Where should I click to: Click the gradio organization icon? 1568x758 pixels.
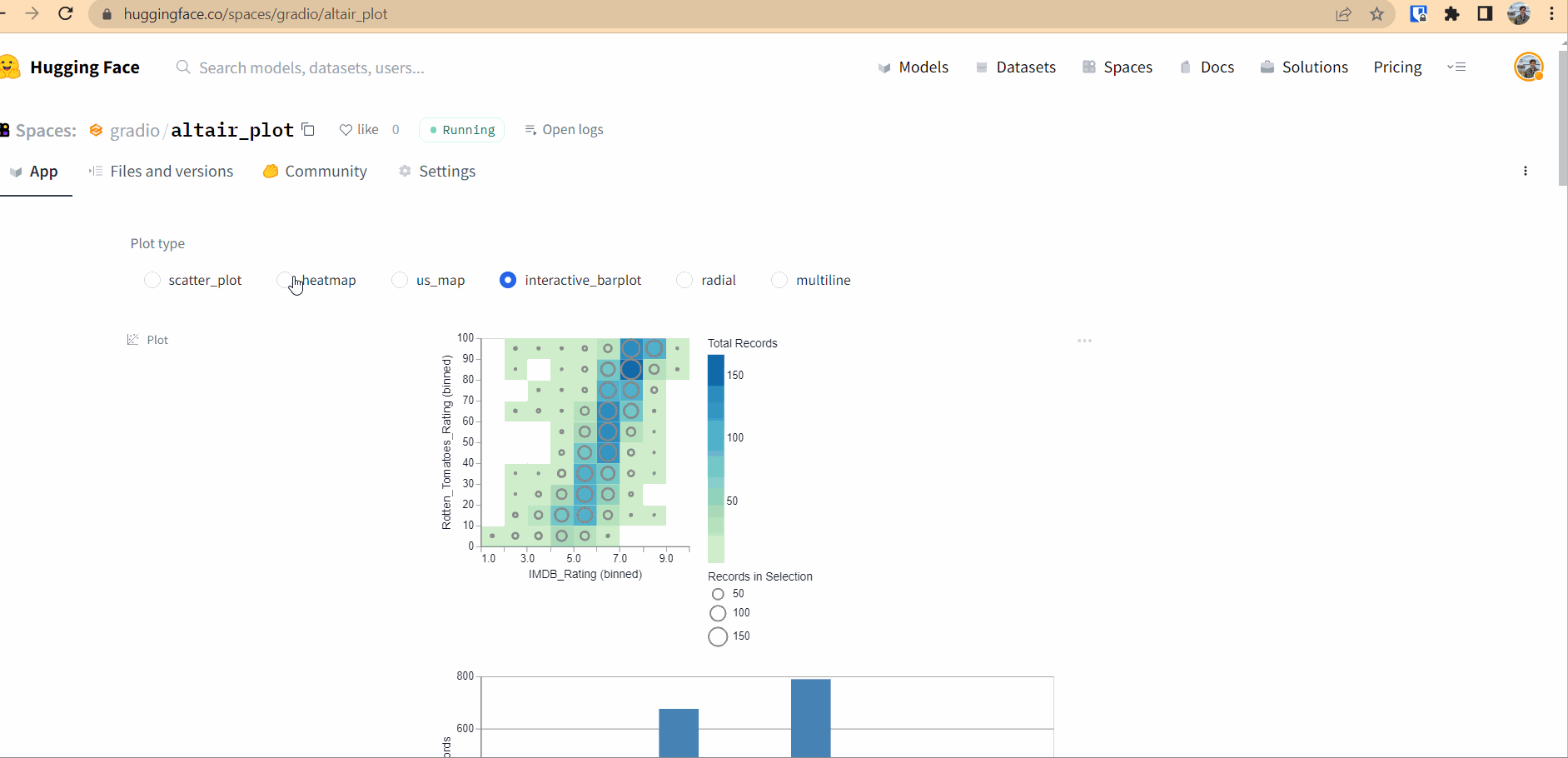pyautogui.click(x=95, y=130)
